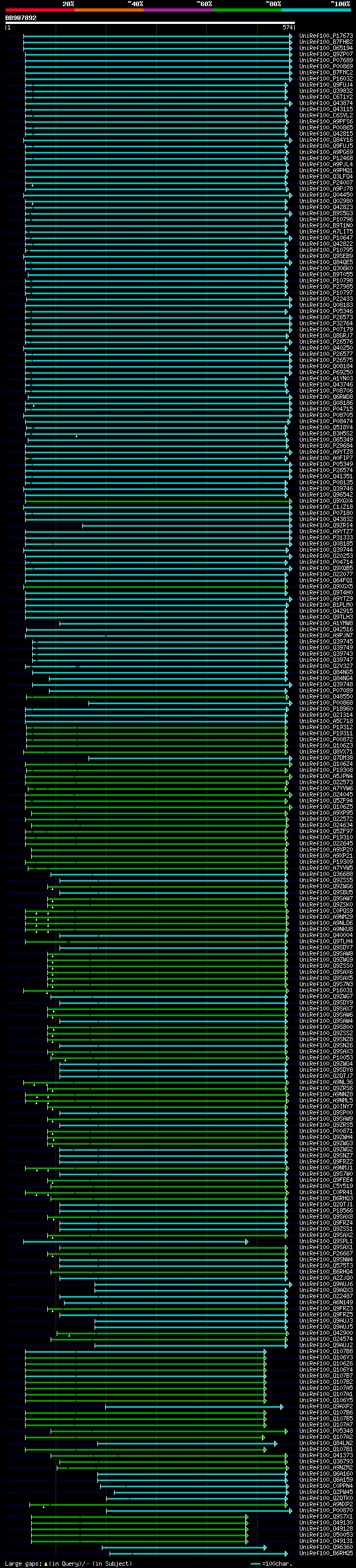Select hit label UniRef100_A9NKU8
Screen dimensions: 356x1568
coord(326,929)
